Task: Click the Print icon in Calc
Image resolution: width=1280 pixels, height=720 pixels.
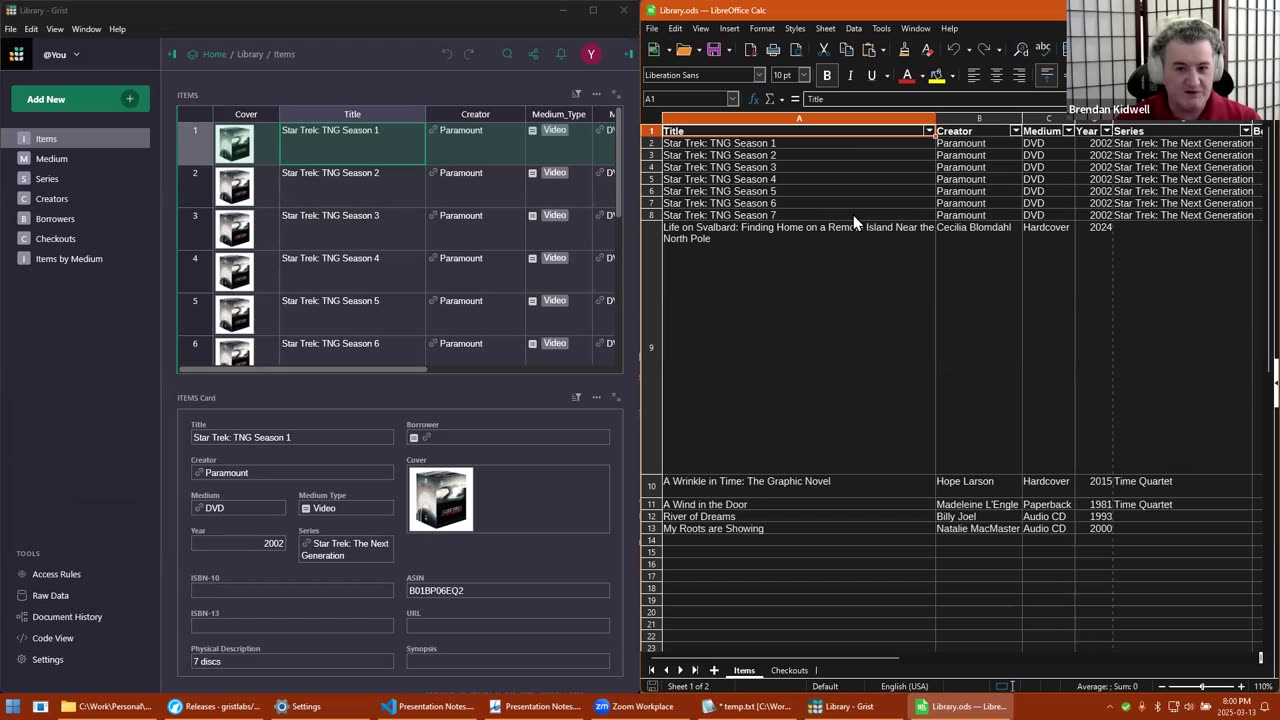Action: (773, 49)
